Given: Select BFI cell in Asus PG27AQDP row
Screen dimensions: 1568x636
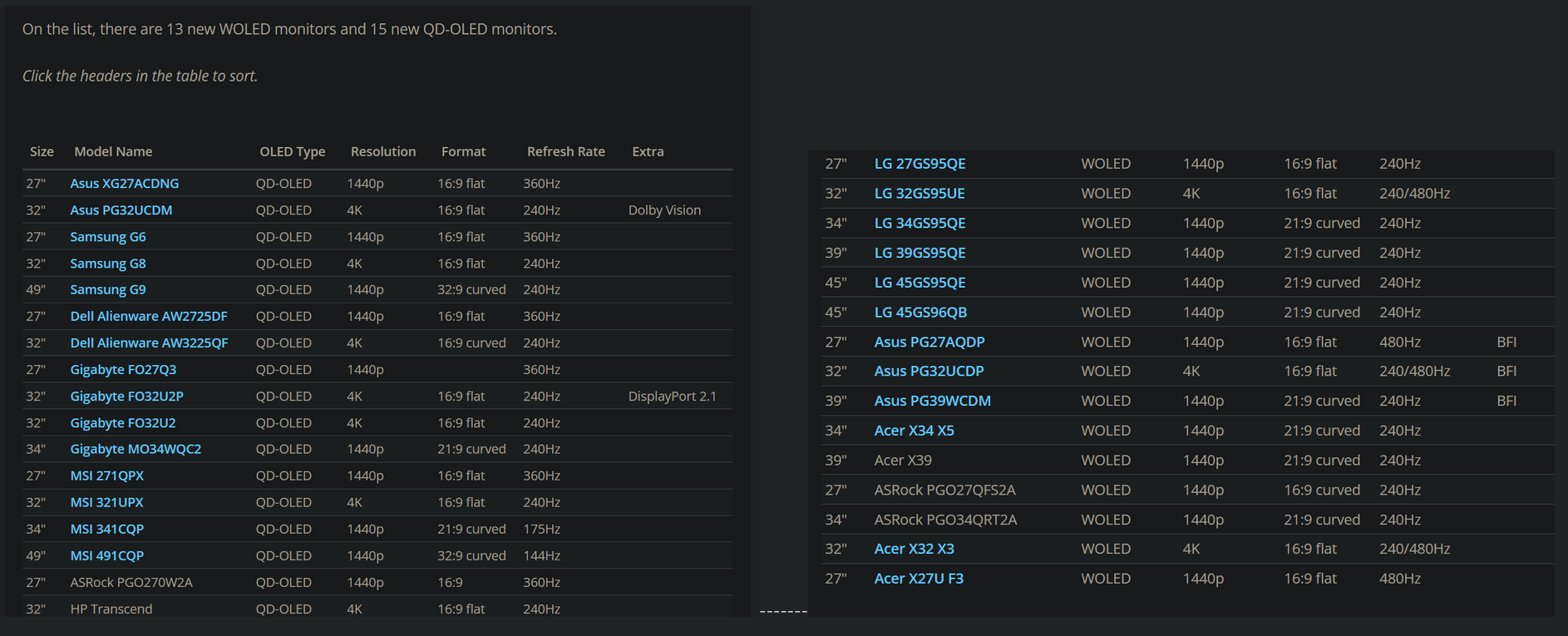Looking at the screenshot, I should [x=1506, y=342].
